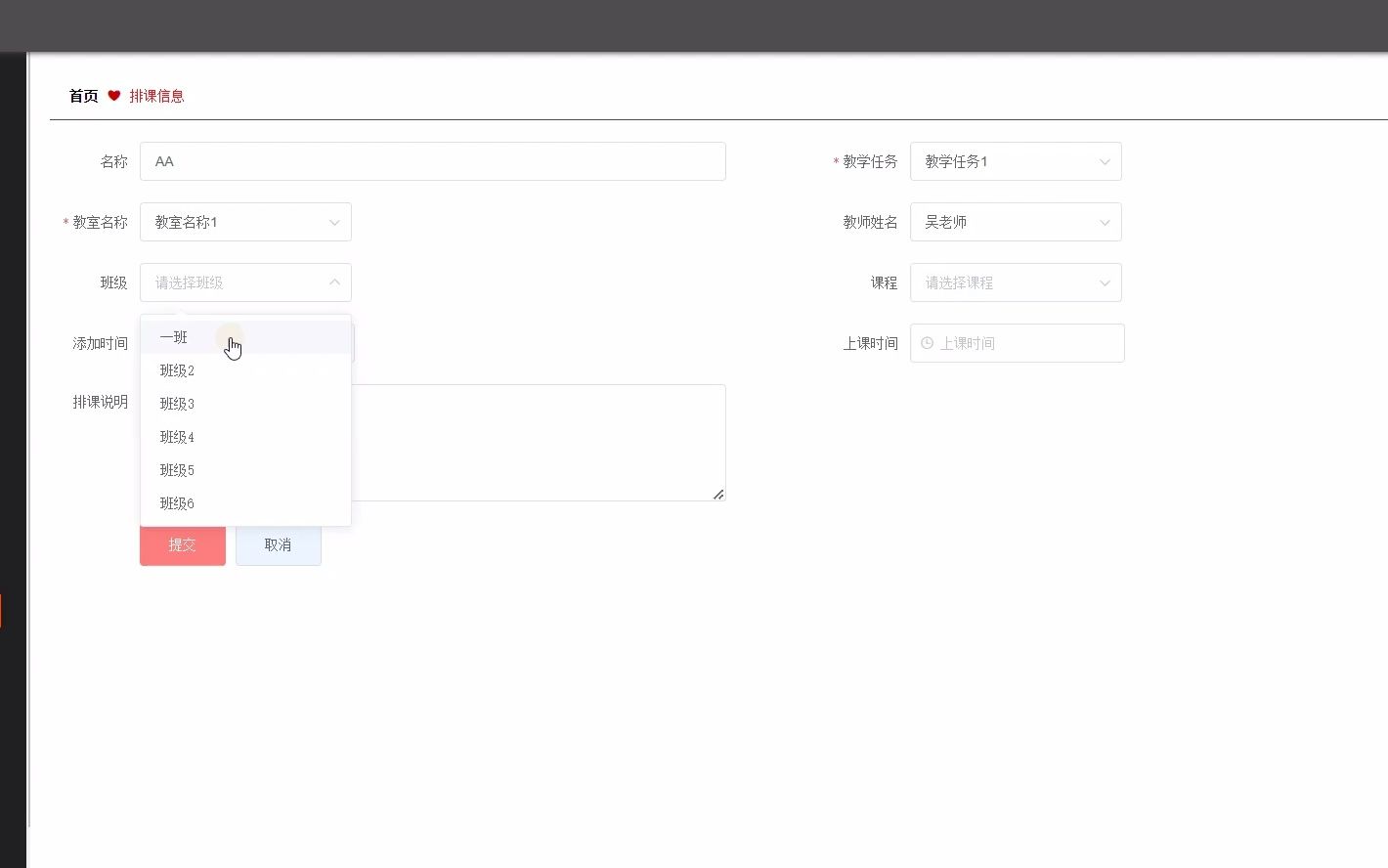Select 班级2 from the class list
Viewport: 1388px width, 868px height.
(245, 370)
